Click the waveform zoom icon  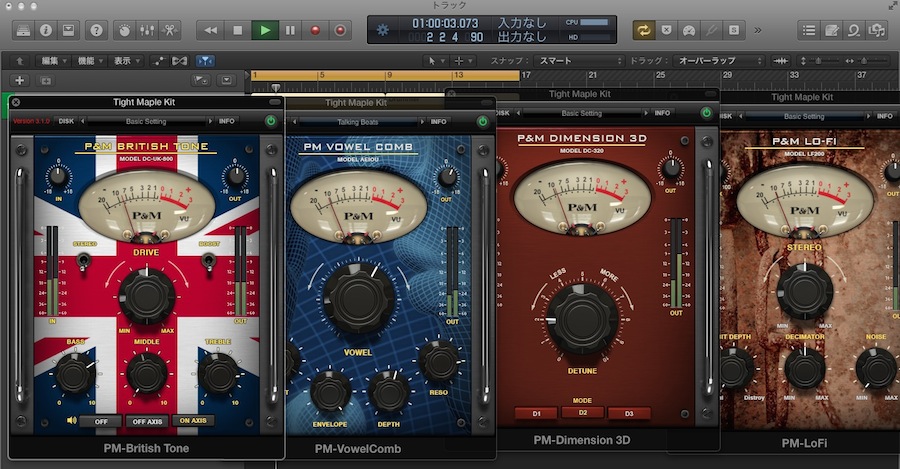point(780,60)
